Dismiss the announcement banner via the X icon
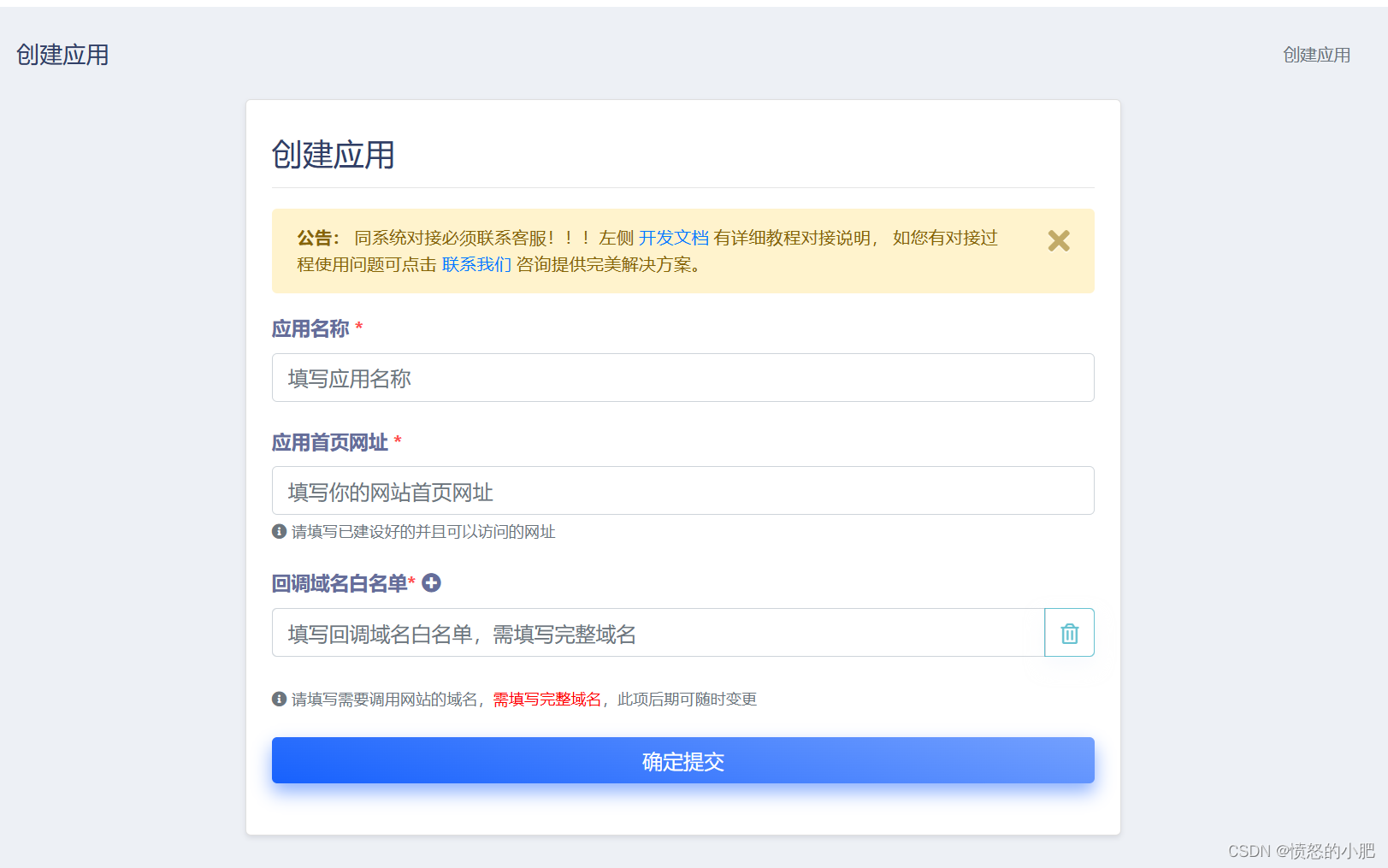Viewport: 1388px width, 868px height. coord(1058,241)
